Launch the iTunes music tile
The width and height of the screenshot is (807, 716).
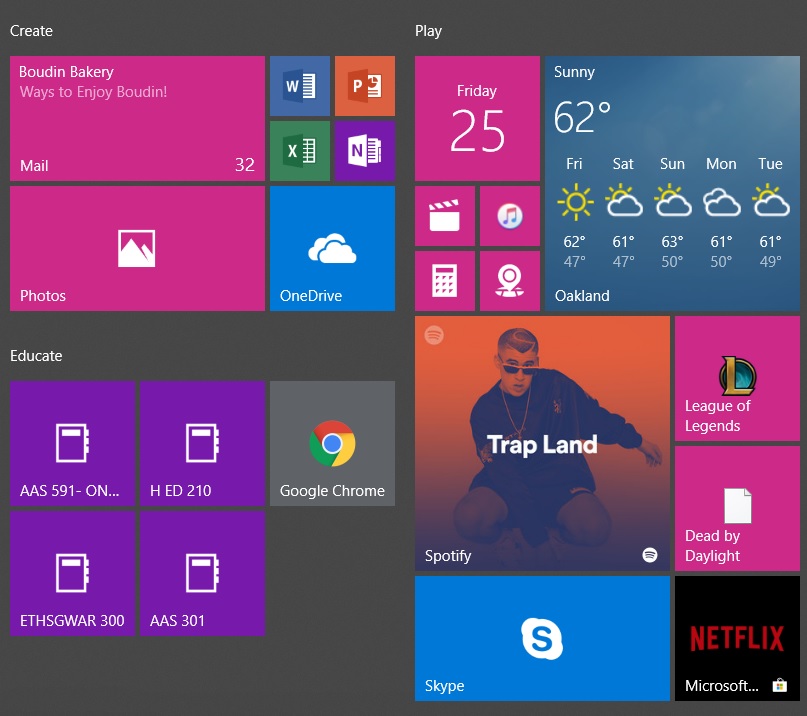click(510, 216)
